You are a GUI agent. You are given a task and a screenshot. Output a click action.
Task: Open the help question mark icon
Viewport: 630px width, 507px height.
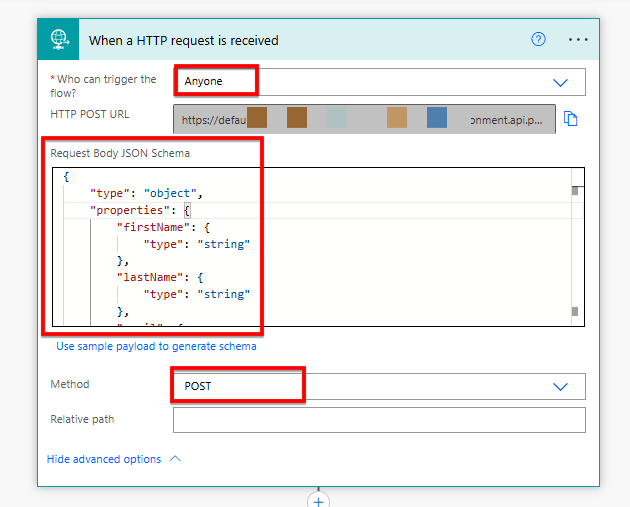pos(538,39)
